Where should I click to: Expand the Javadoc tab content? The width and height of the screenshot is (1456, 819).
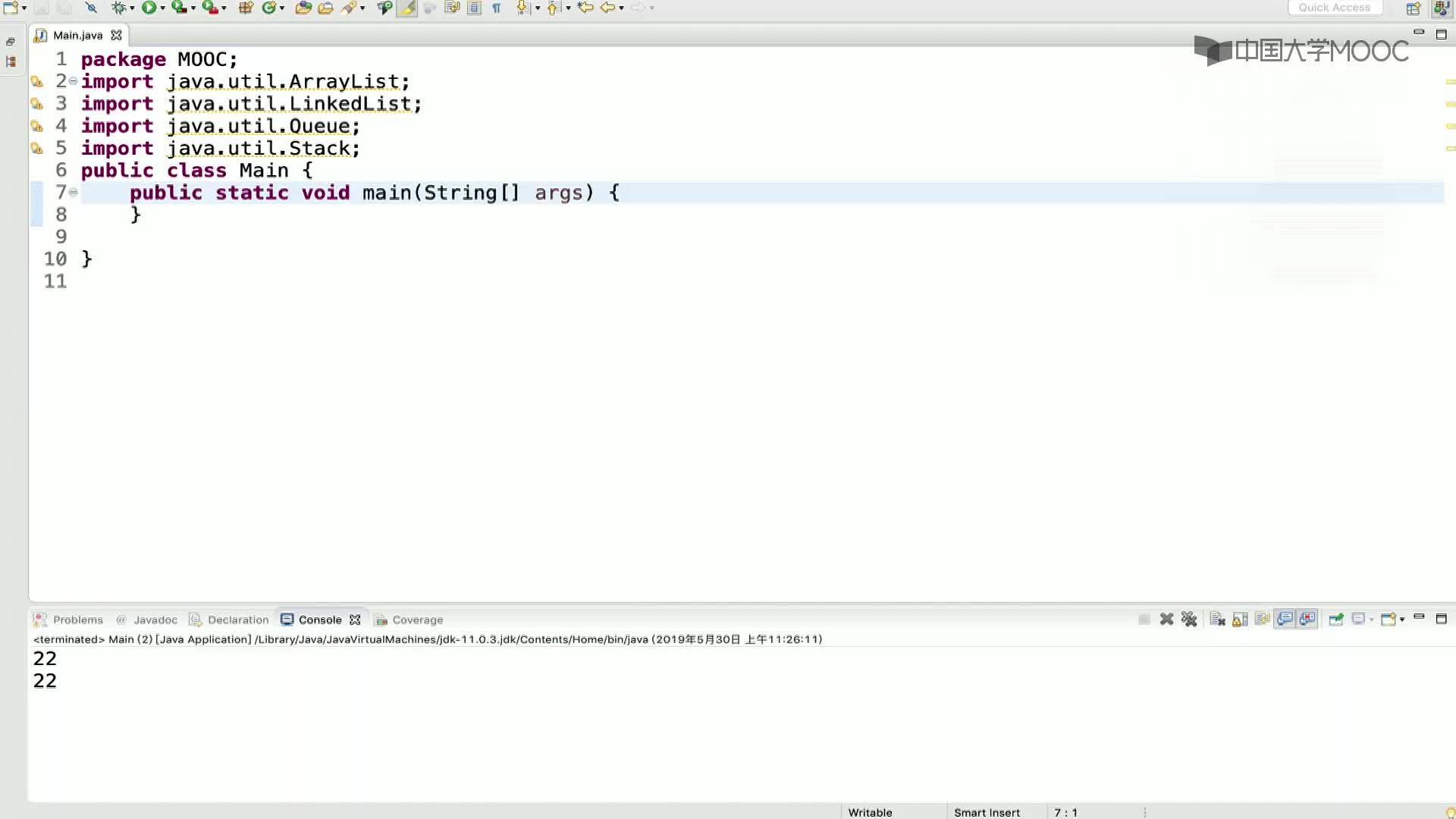click(x=155, y=619)
